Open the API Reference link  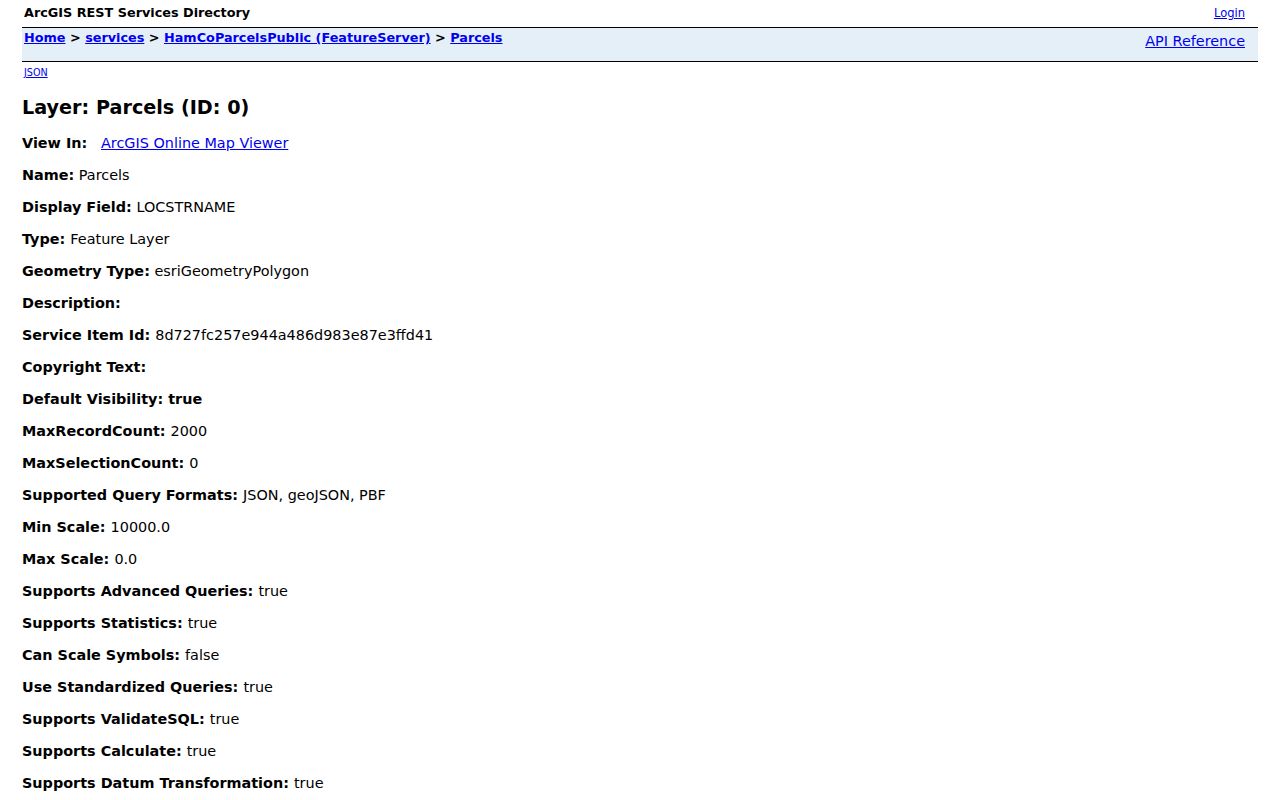point(1195,41)
